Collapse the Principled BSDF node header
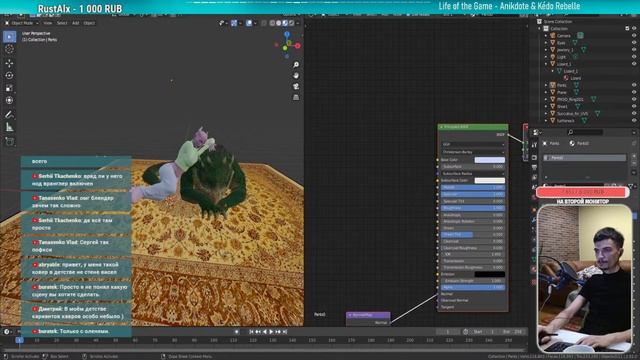The height and width of the screenshot is (360, 640). tap(441, 127)
